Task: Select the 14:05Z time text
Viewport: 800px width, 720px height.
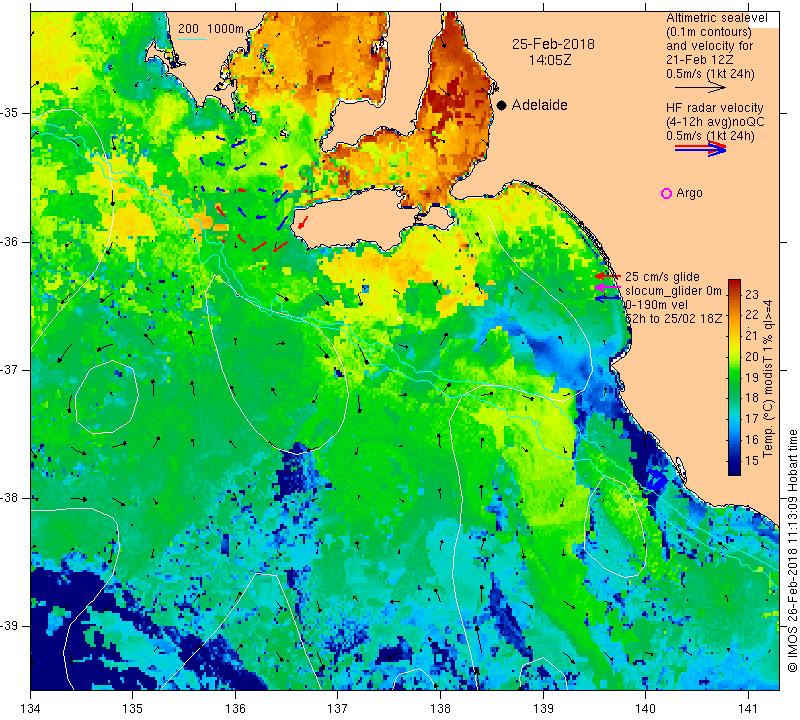Action: pyautogui.click(x=549, y=60)
